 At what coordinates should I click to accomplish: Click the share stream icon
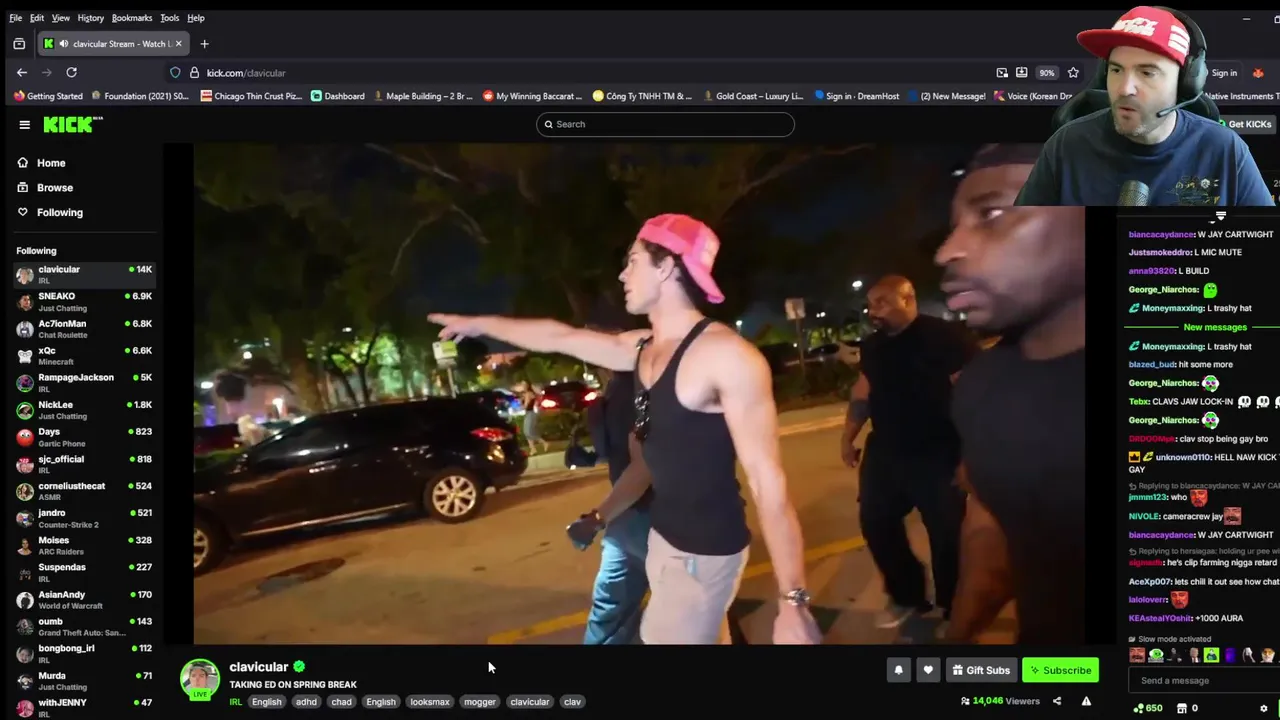(x=1057, y=701)
